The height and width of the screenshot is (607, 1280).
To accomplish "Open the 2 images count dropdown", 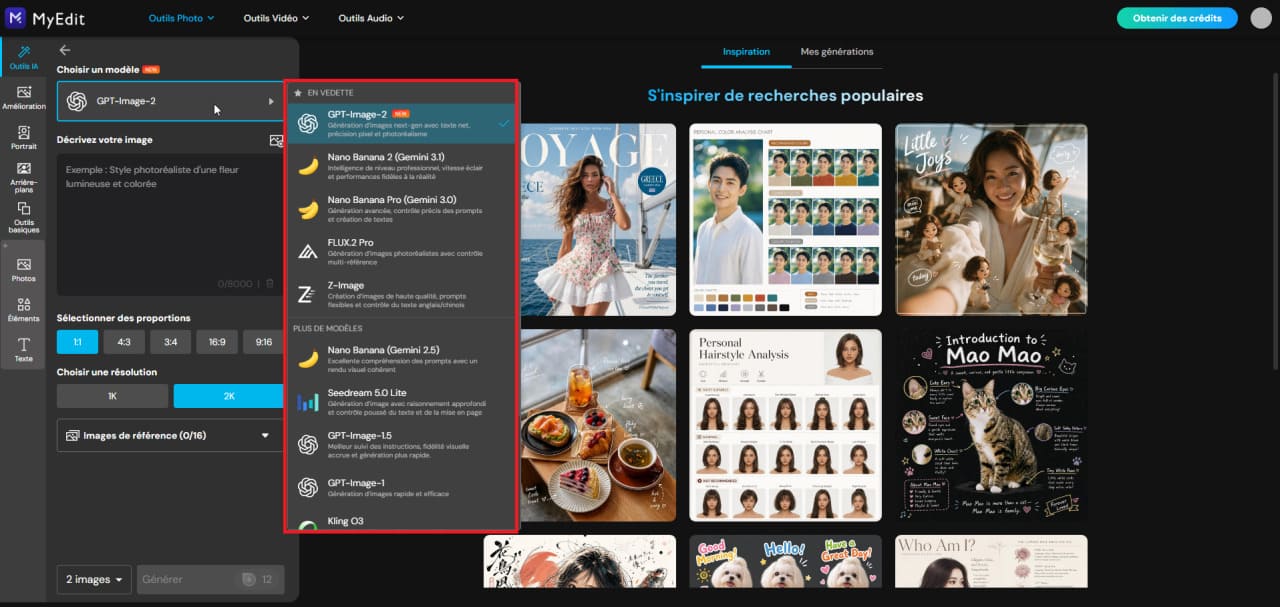I will (94, 580).
